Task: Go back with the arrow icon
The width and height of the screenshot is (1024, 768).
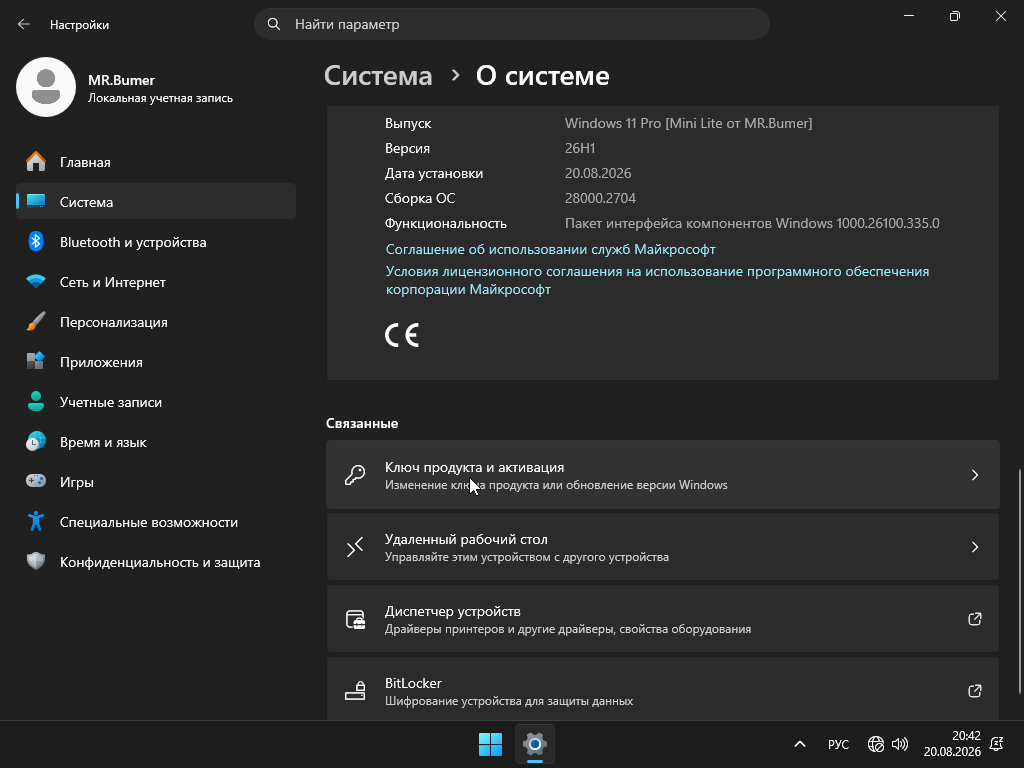Action: pos(24,24)
